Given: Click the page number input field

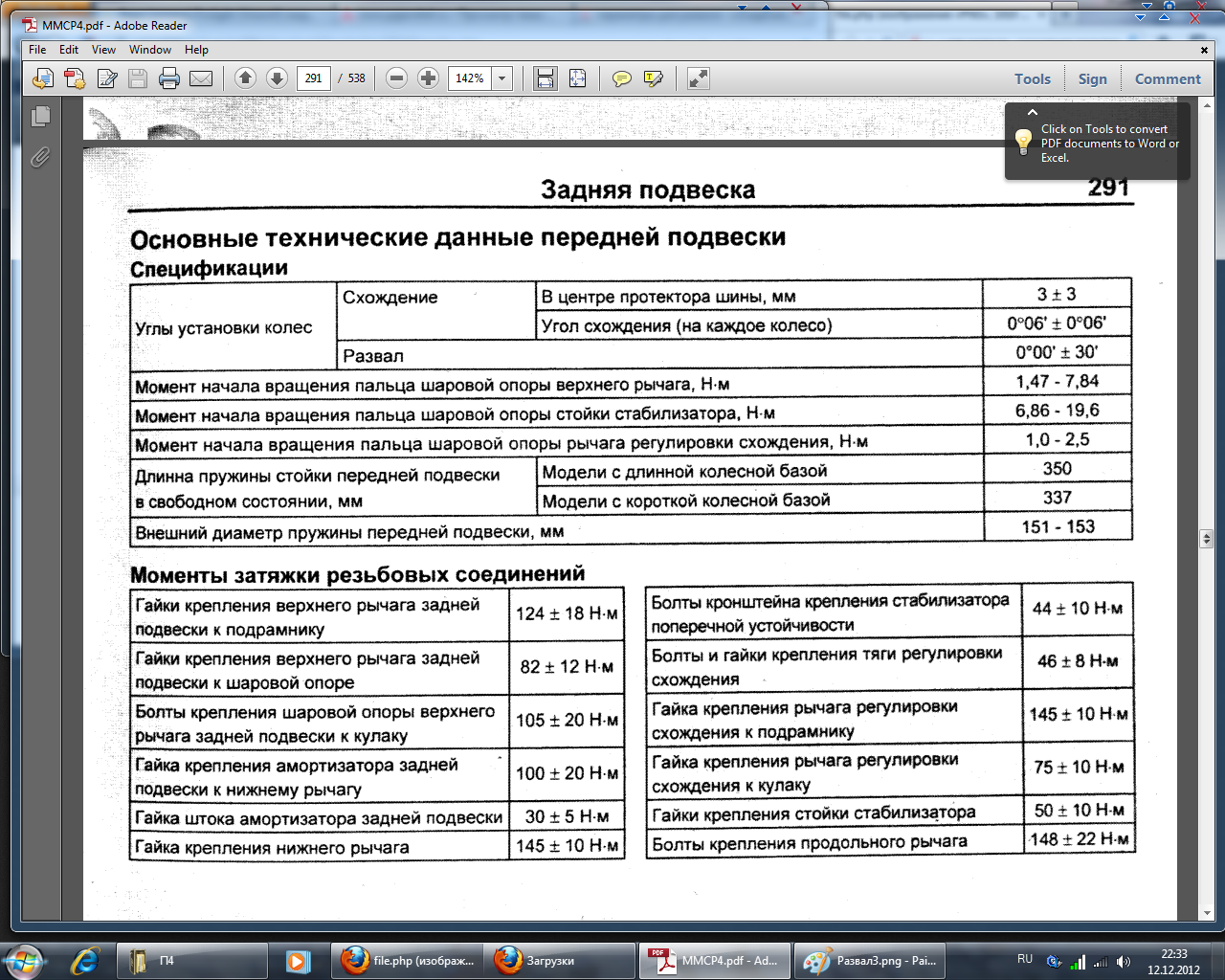Looking at the screenshot, I should (x=314, y=78).
